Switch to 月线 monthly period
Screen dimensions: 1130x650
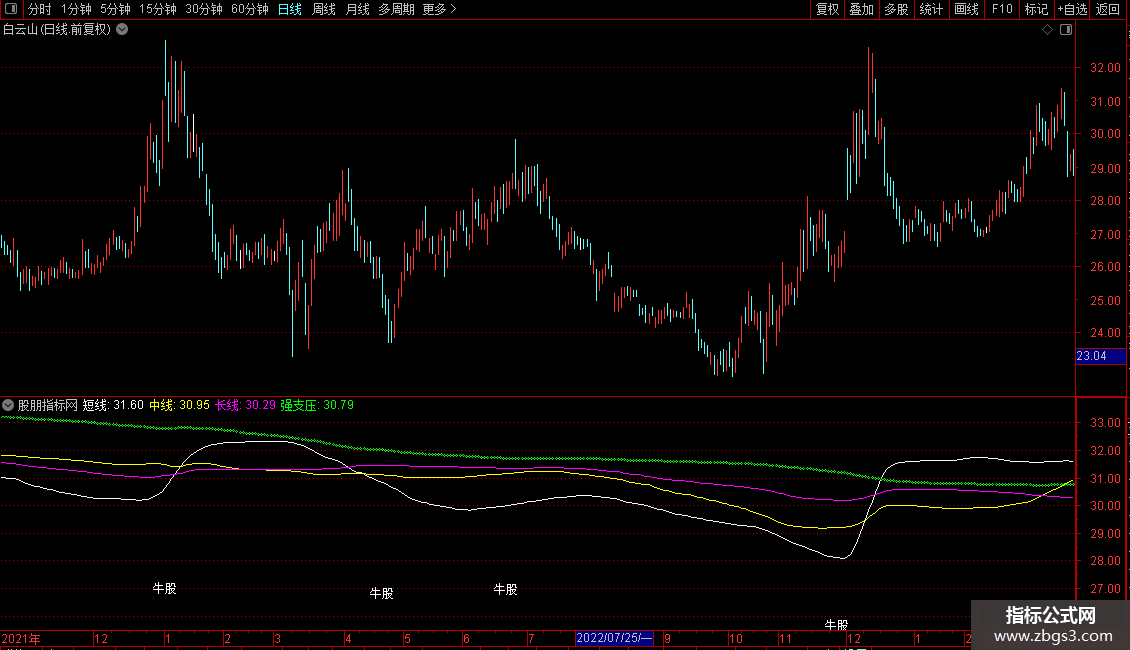[357, 9]
